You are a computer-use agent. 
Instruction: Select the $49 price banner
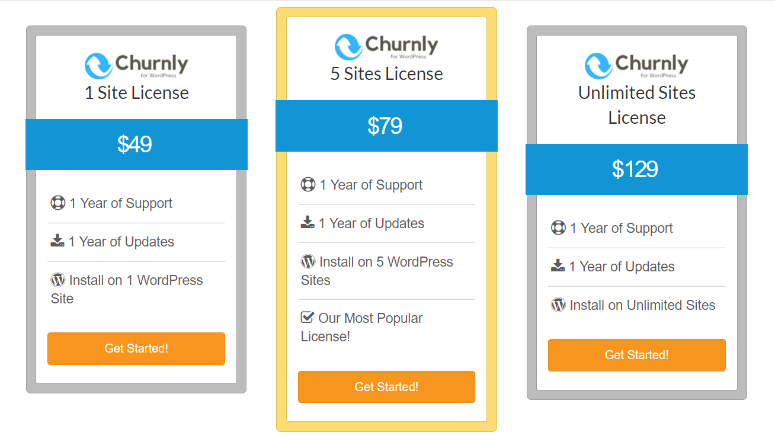coord(136,144)
